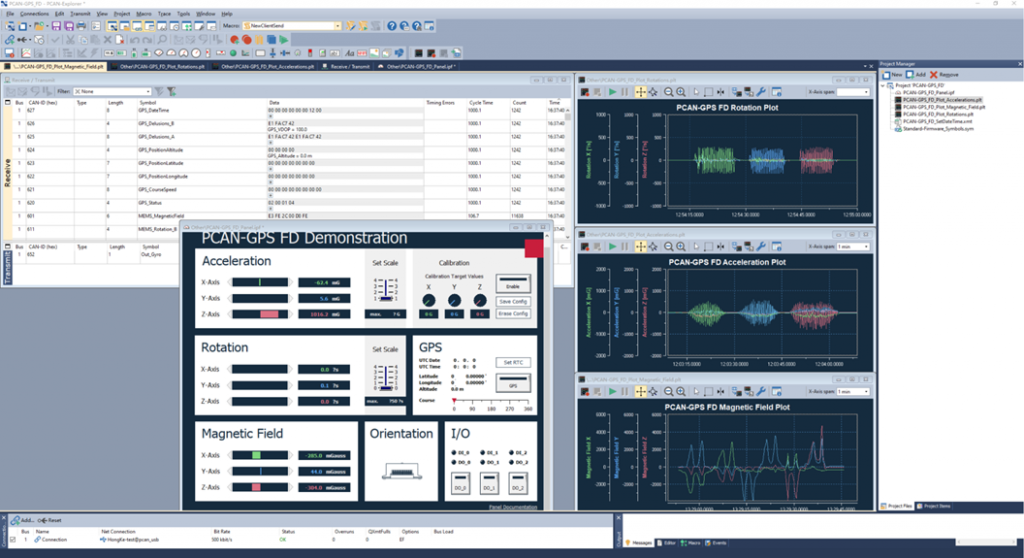
Task: Click the Print icon in the main toolbar
Action: pos(81,26)
